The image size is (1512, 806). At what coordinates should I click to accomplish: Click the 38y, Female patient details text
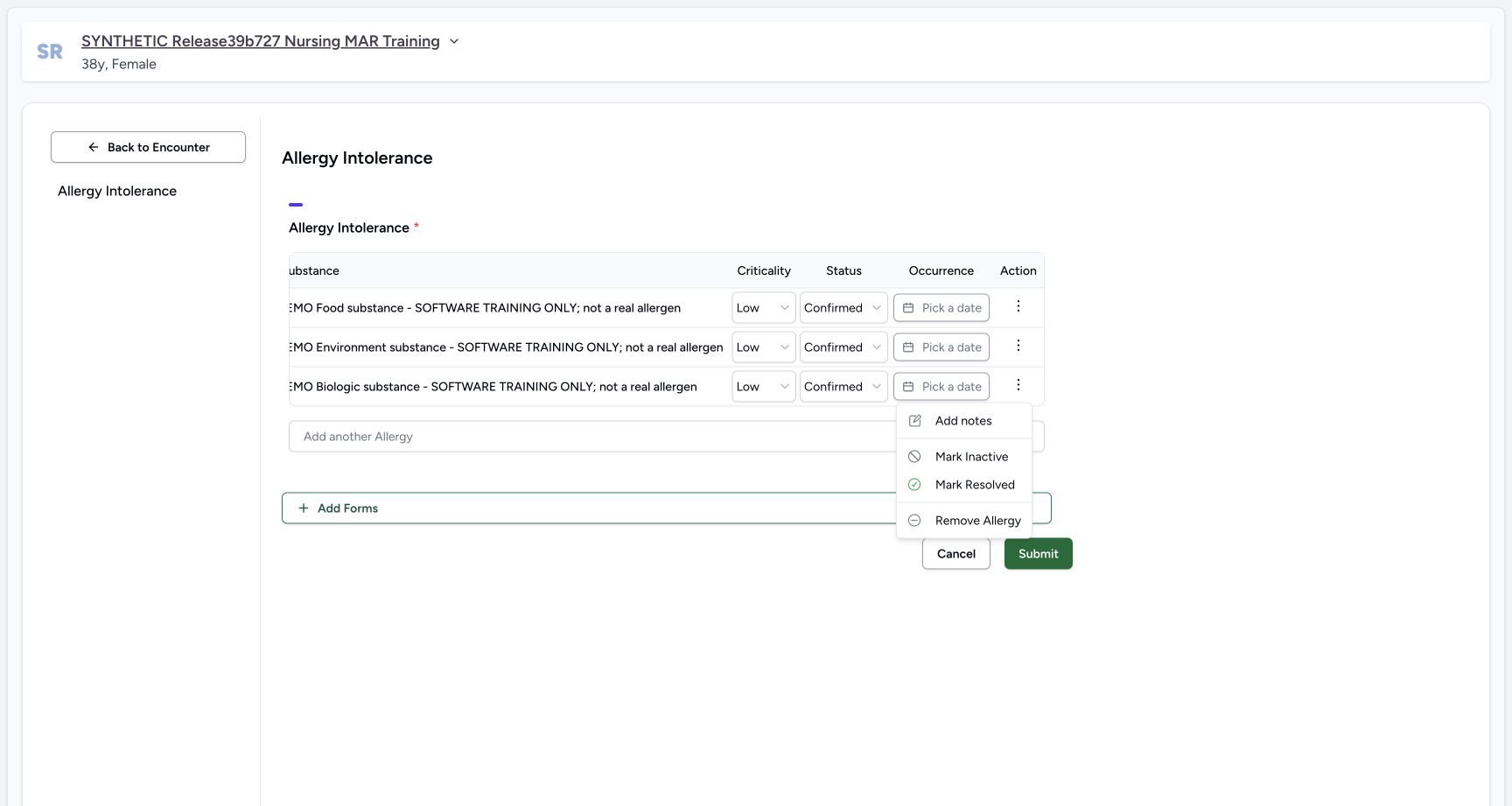119,64
